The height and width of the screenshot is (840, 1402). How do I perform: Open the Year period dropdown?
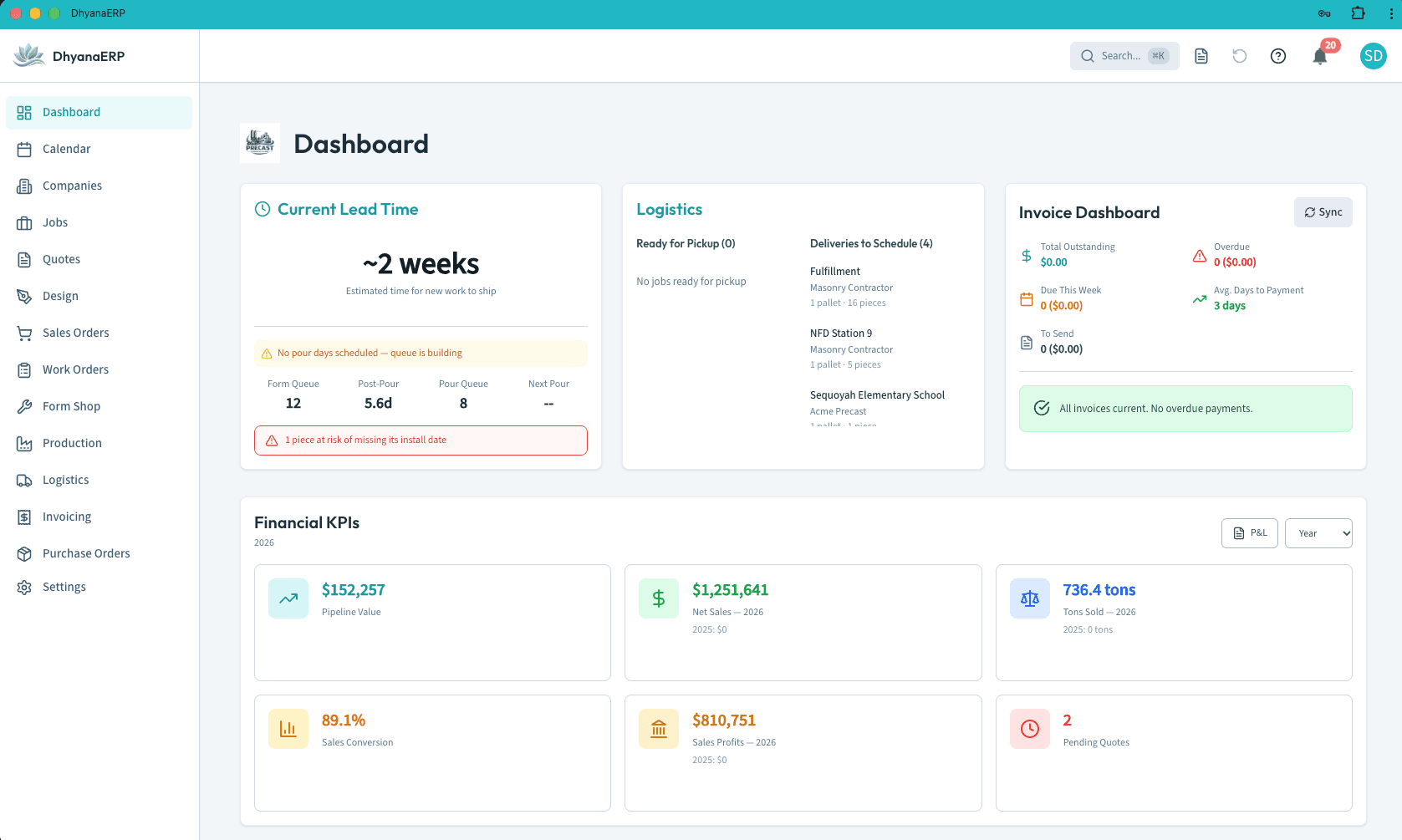[x=1318, y=533]
